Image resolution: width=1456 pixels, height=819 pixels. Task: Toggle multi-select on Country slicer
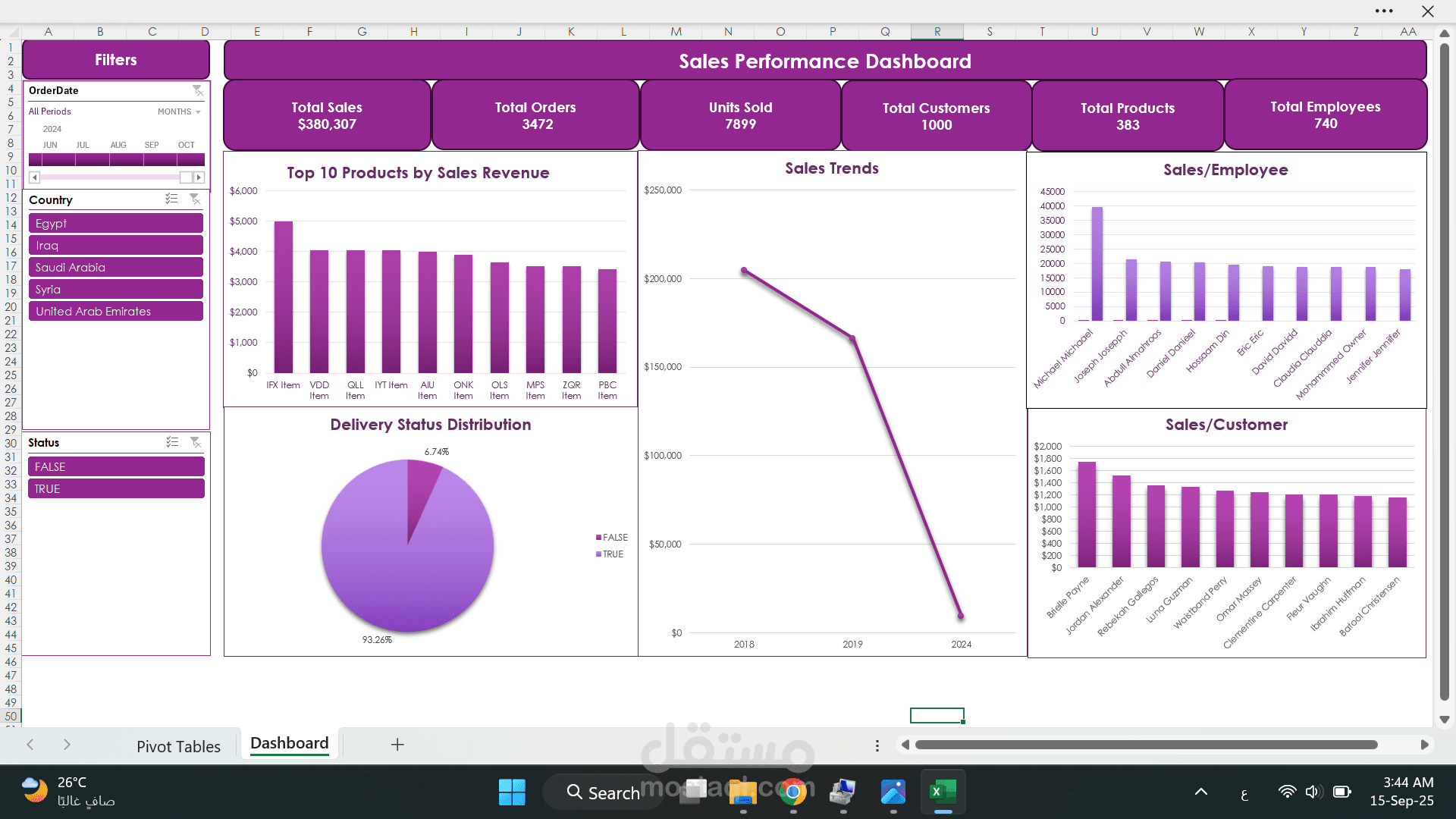[x=172, y=199]
